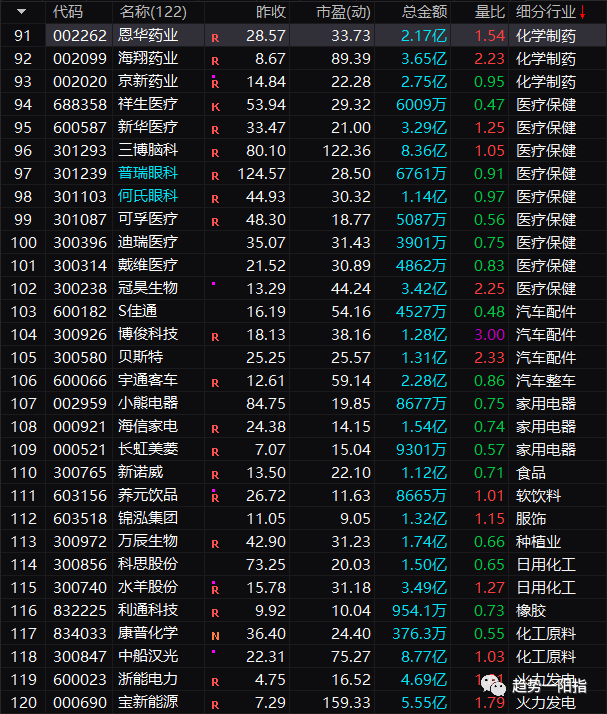This screenshot has height=714, width=607.
Task: Click 汽车整车 industry cell for 宇通客车
Action: 546,381
